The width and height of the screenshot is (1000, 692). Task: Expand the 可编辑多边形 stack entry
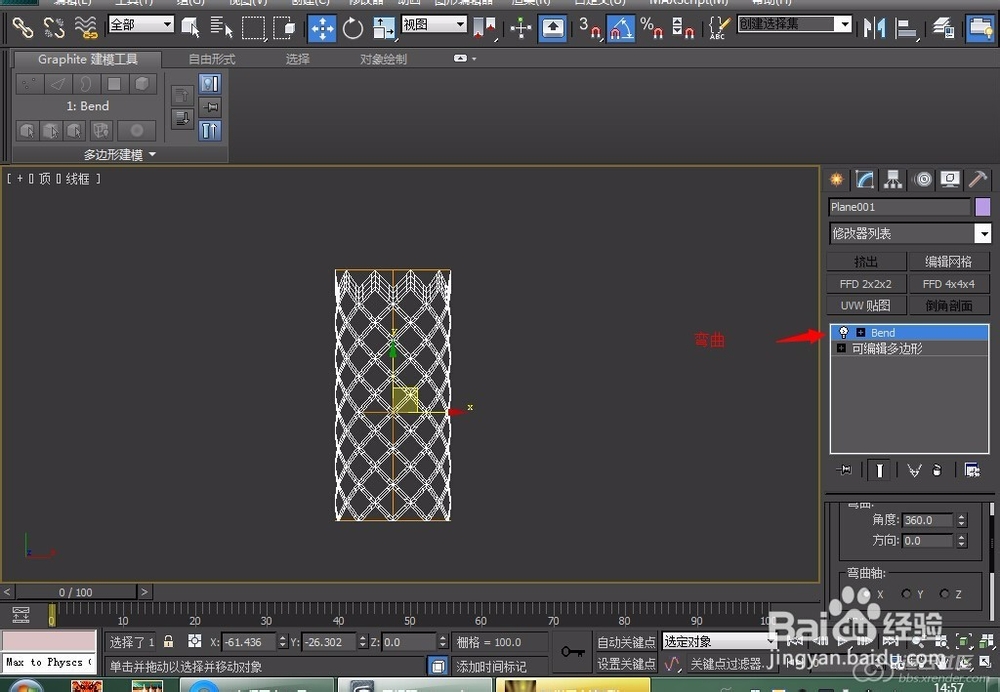(x=841, y=348)
